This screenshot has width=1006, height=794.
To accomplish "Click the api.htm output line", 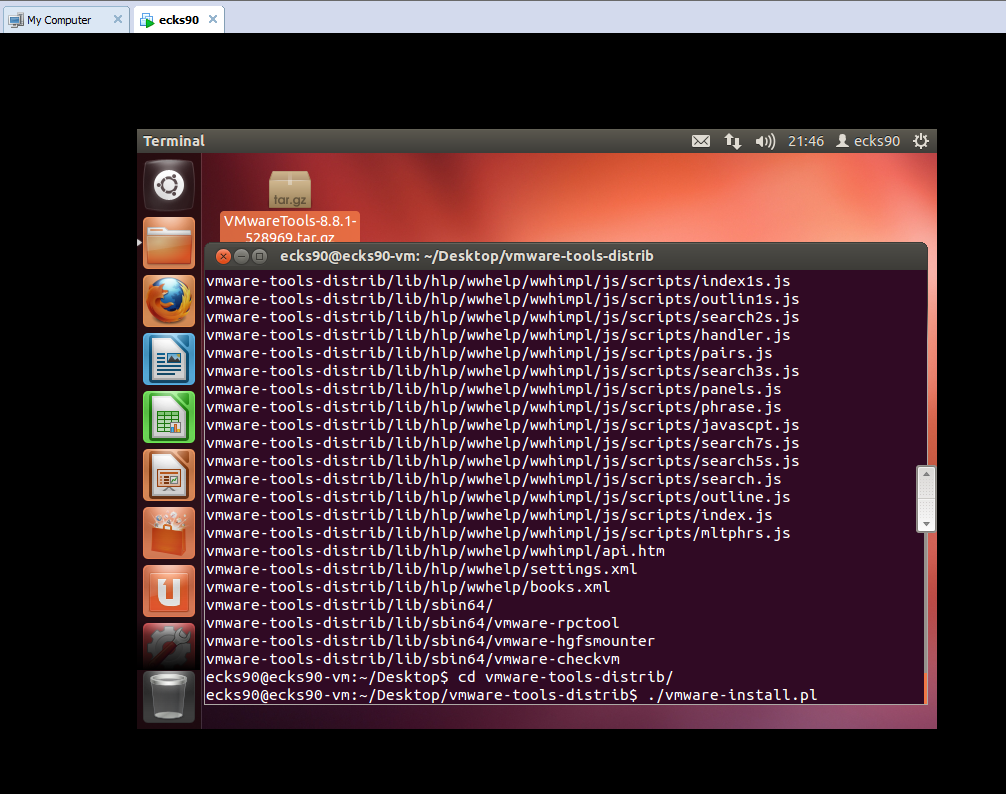I will pyautogui.click(x=435, y=552).
